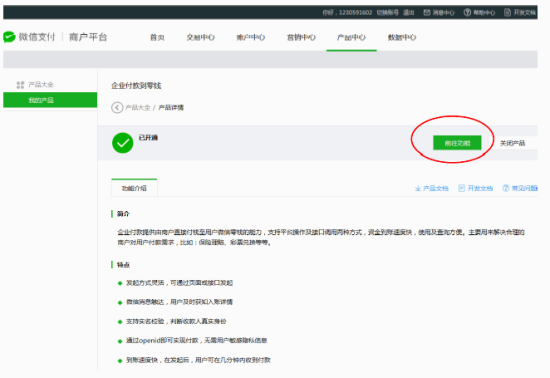Screen dimensions: 550x378
Task: Open the 产品文档 download link
Action: pyautogui.click(x=435, y=188)
